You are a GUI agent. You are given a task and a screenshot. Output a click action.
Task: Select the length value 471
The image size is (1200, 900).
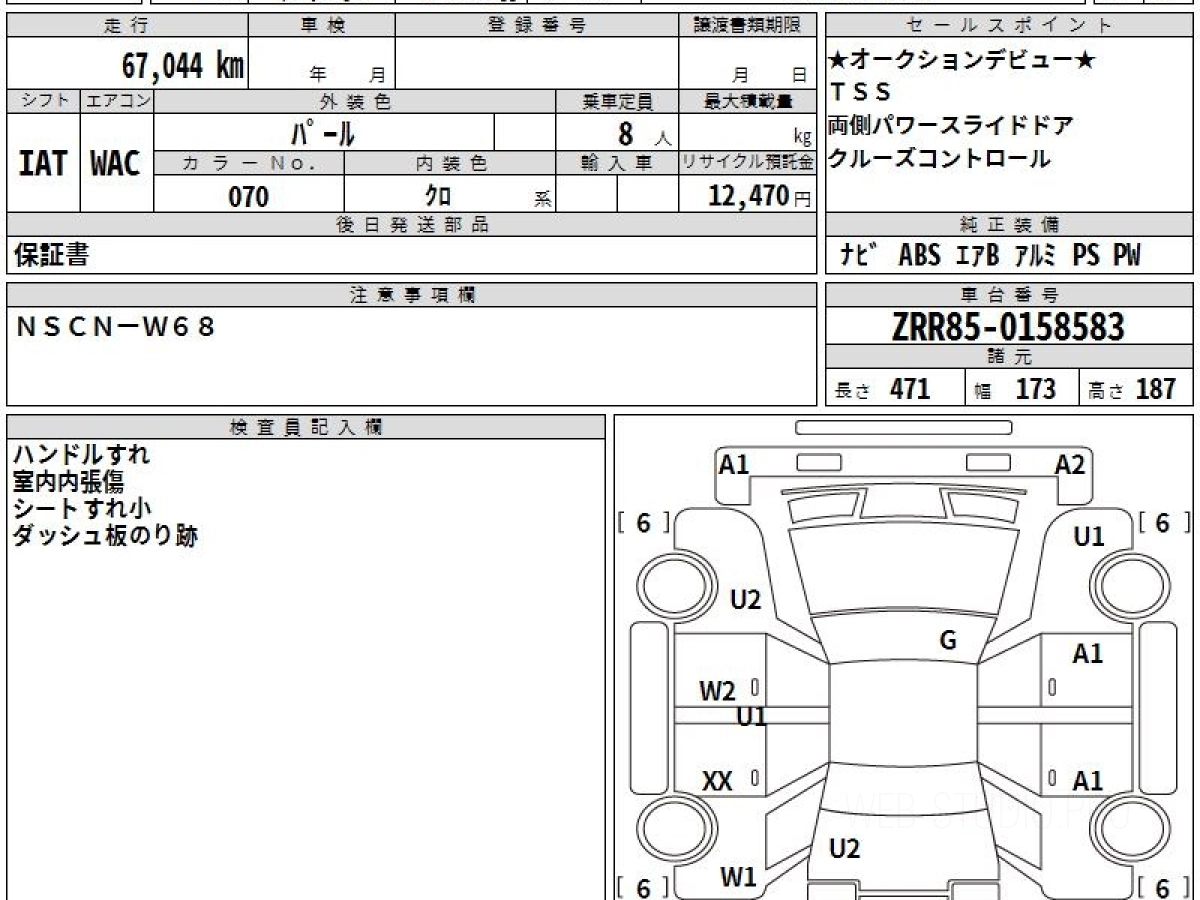click(910, 389)
